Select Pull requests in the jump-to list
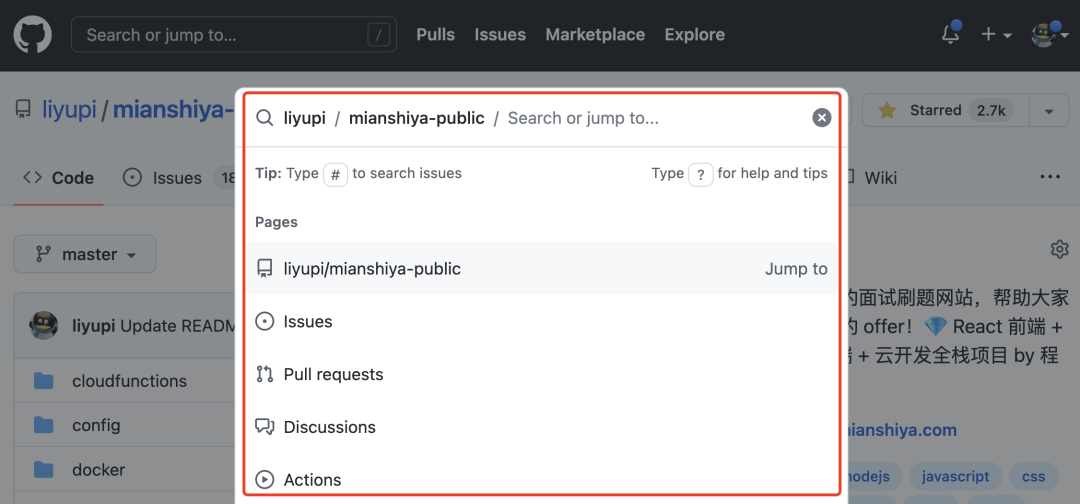 (x=333, y=374)
